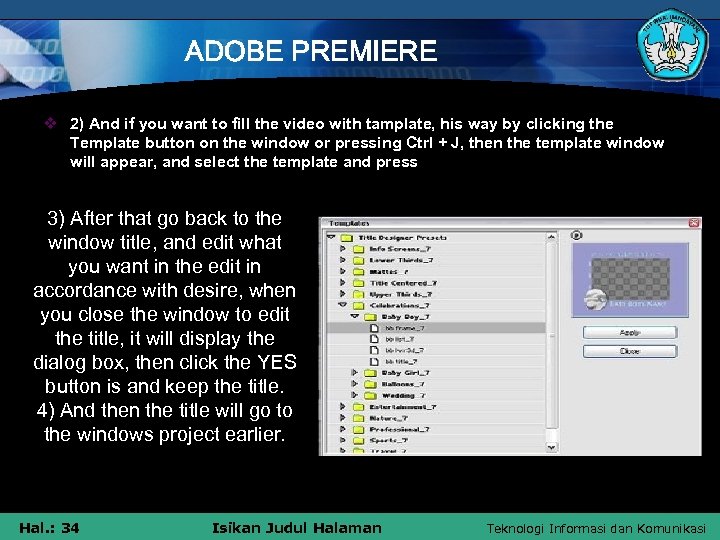Click the template list vertical scrollbar track
The width and height of the screenshot is (720, 540).
pyautogui.click(x=551, y=342)
